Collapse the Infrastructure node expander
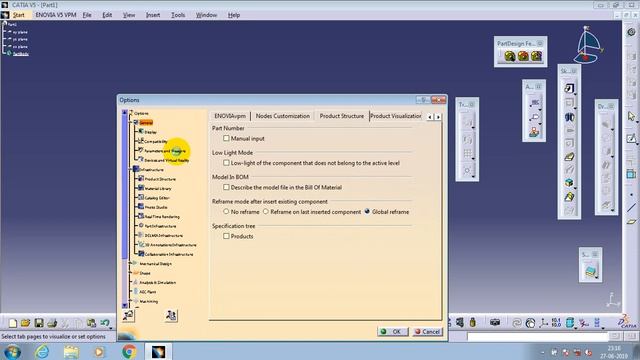This screenshot has width=640, height=360. tap(131, 169)
